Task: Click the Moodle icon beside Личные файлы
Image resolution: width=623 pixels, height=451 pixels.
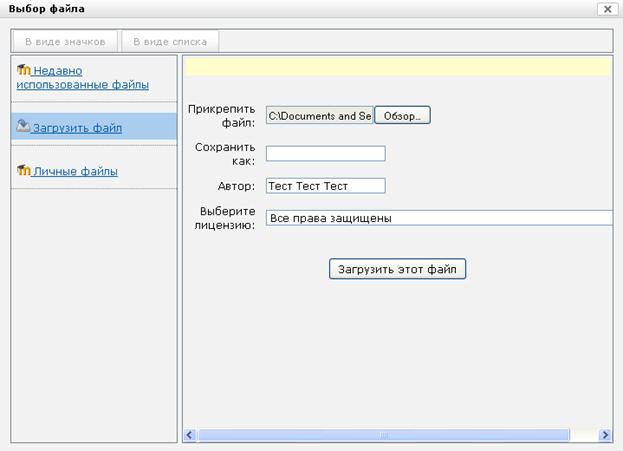Action: (x=23, y=170)
